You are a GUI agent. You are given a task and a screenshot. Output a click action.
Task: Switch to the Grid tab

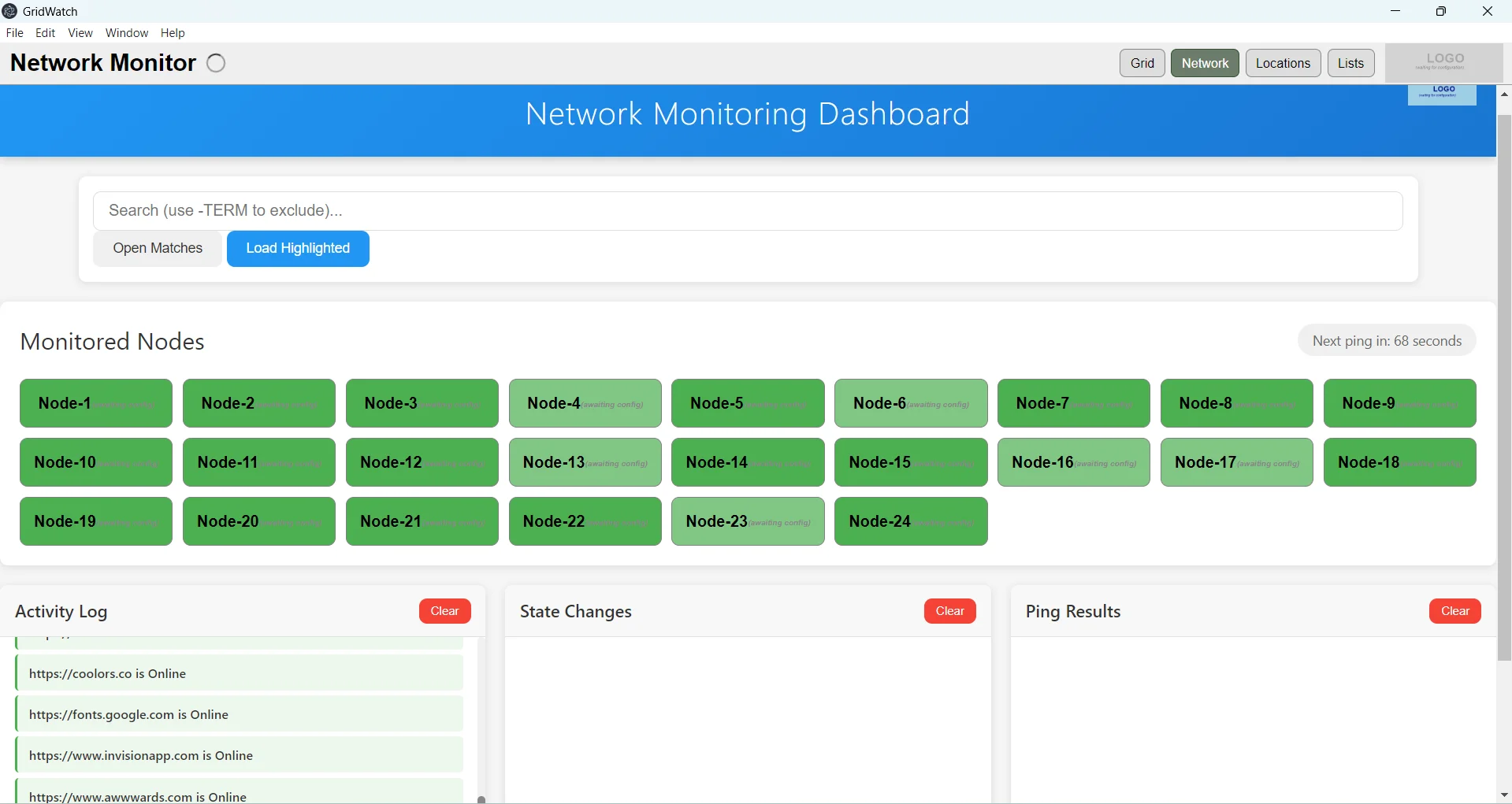pyautogui.click(x=1141, y=63)
